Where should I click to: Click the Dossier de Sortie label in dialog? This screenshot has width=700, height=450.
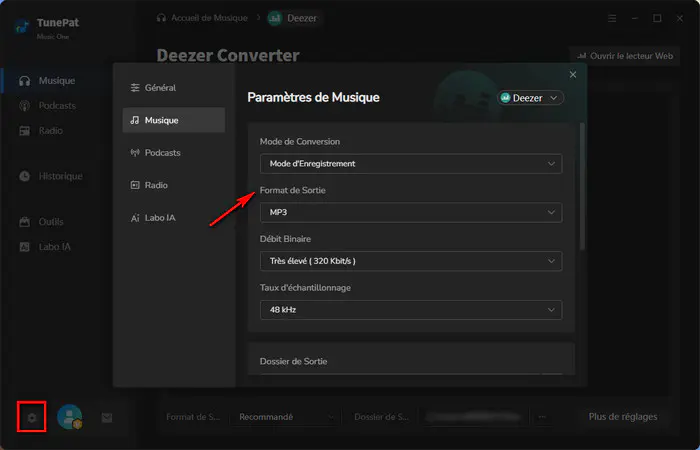pos(293,361)
